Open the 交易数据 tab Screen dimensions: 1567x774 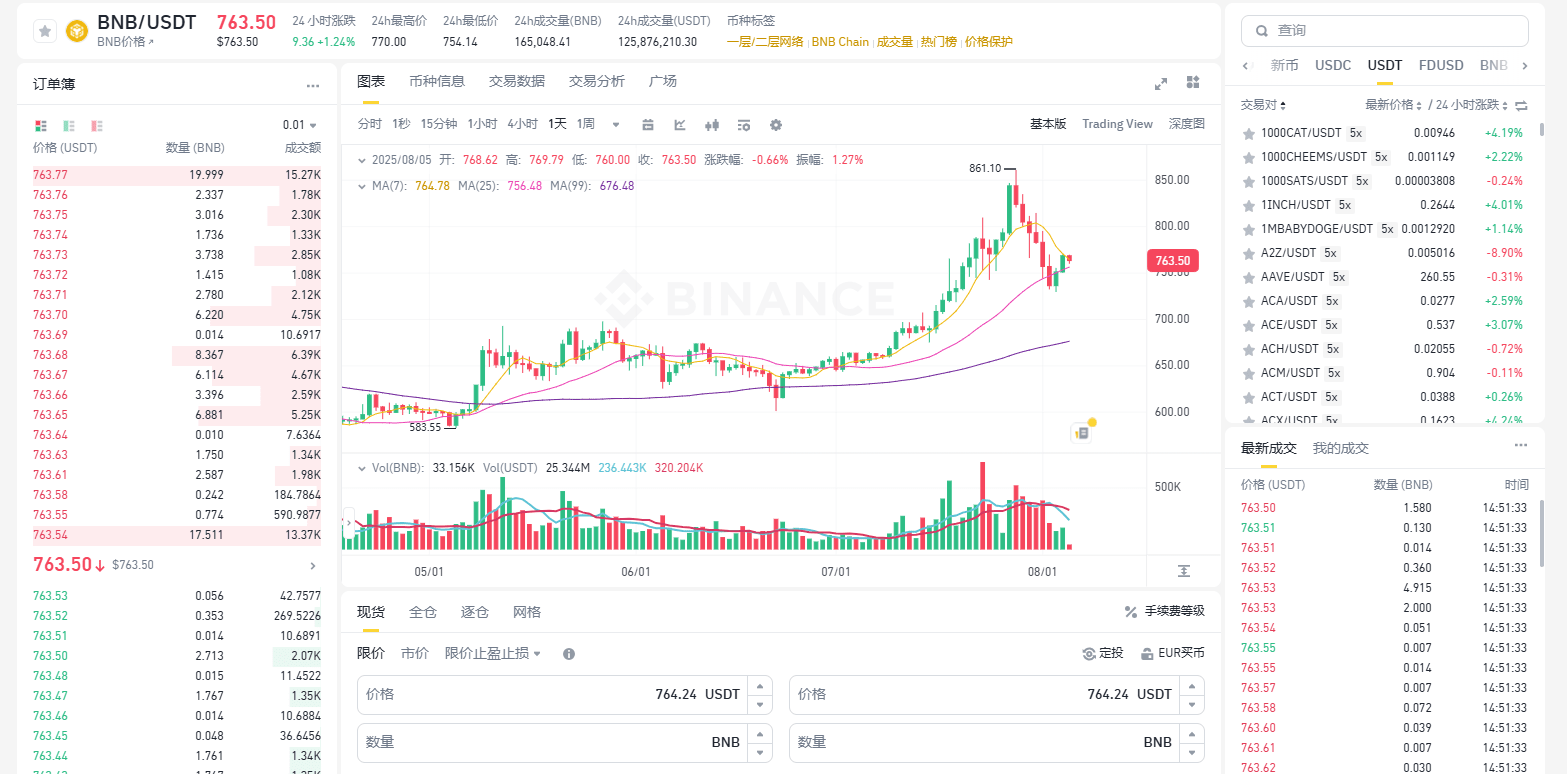click(517, 81)
